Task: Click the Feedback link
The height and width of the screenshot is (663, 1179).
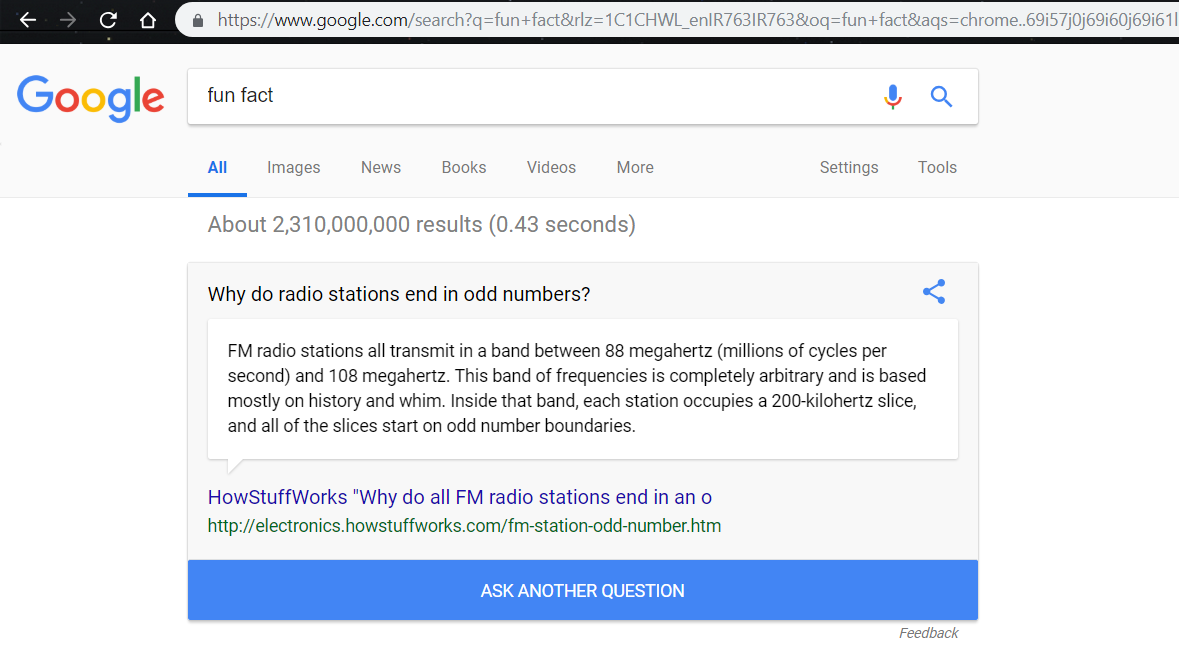Action: coord(929,633)
